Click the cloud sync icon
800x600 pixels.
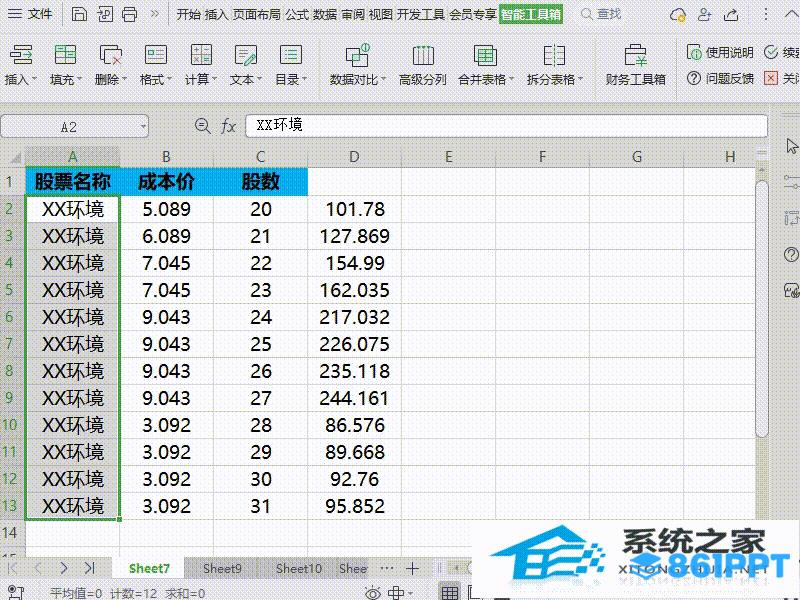678,14
